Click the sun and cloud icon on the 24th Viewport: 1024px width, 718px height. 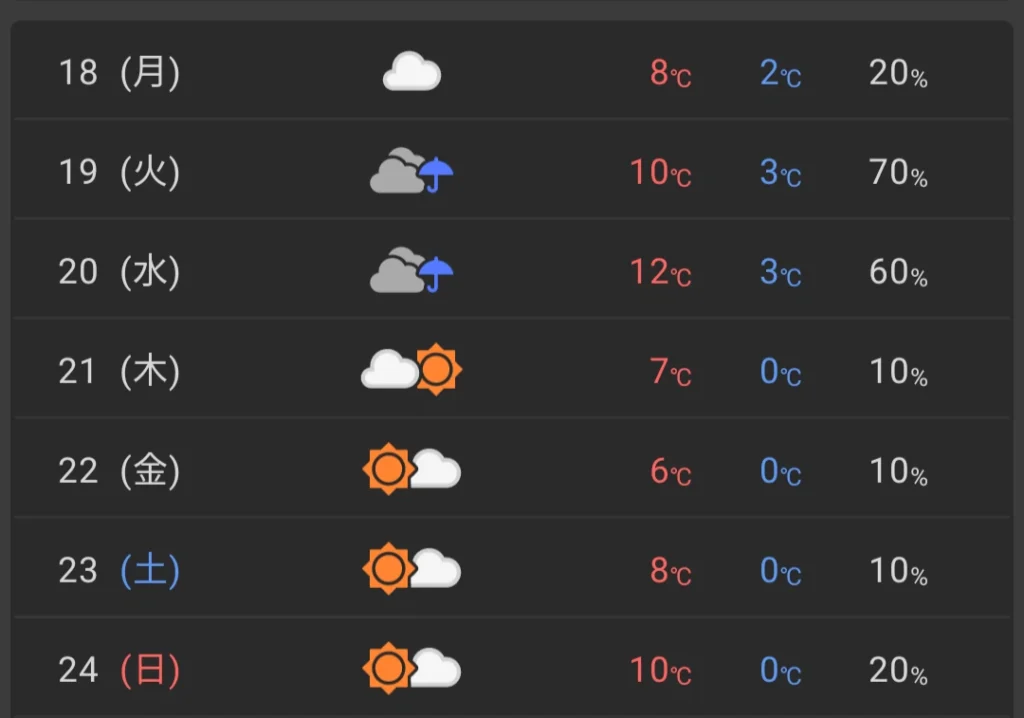coord(411,669)
